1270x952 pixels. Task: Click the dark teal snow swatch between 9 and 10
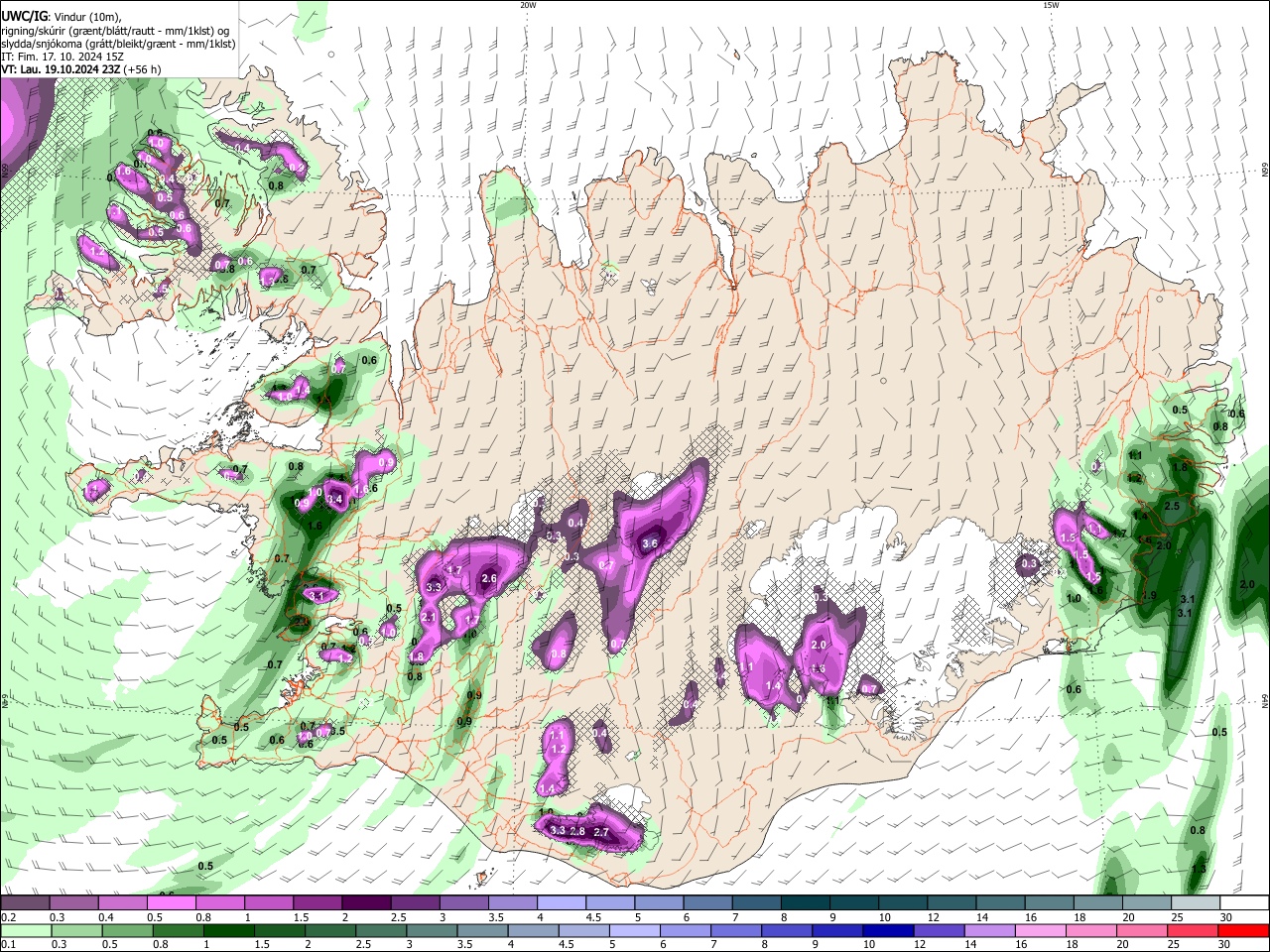coord(854,903)
